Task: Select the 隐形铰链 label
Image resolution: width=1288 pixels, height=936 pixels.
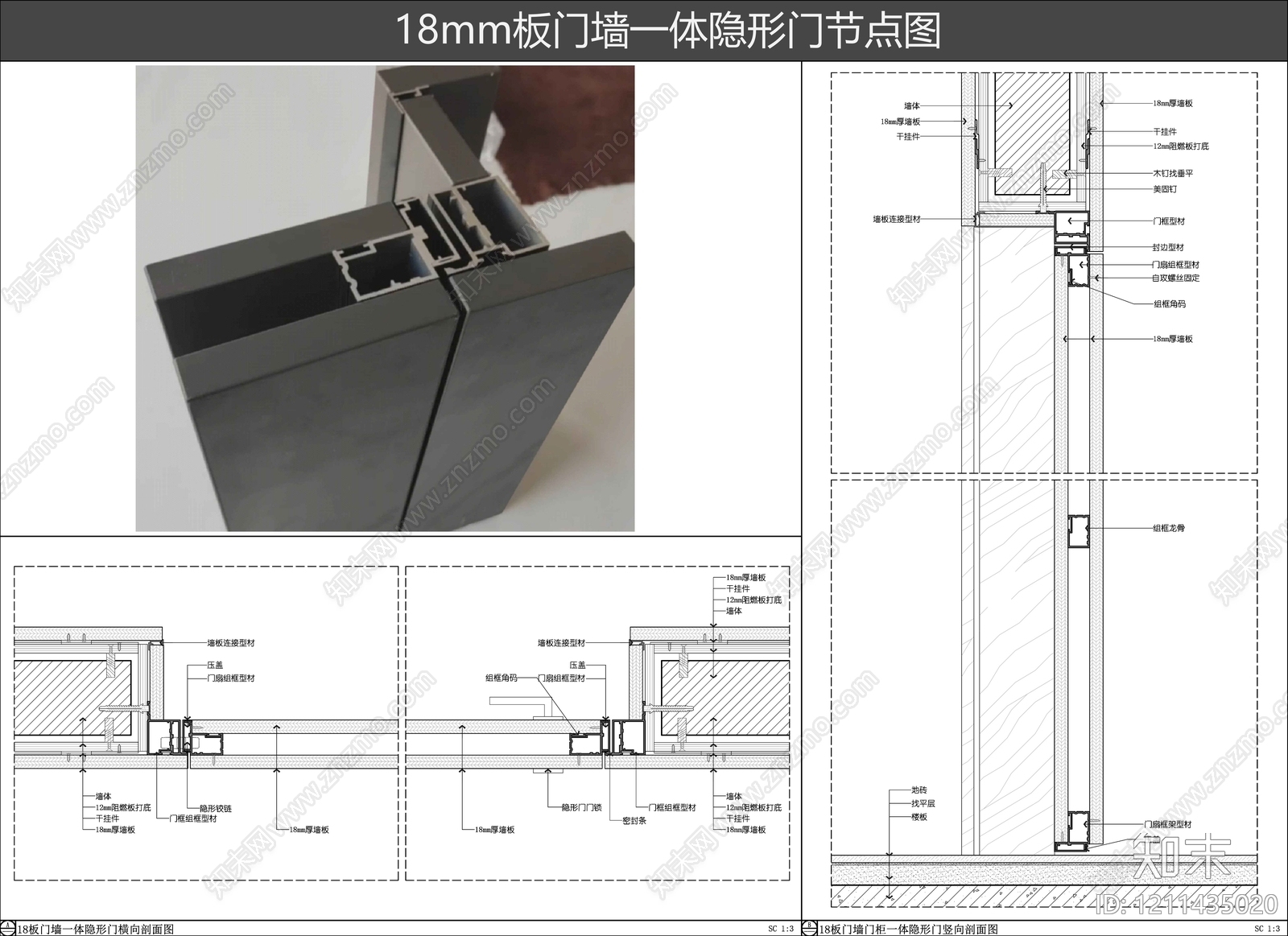Action: [x=215, y=808]
